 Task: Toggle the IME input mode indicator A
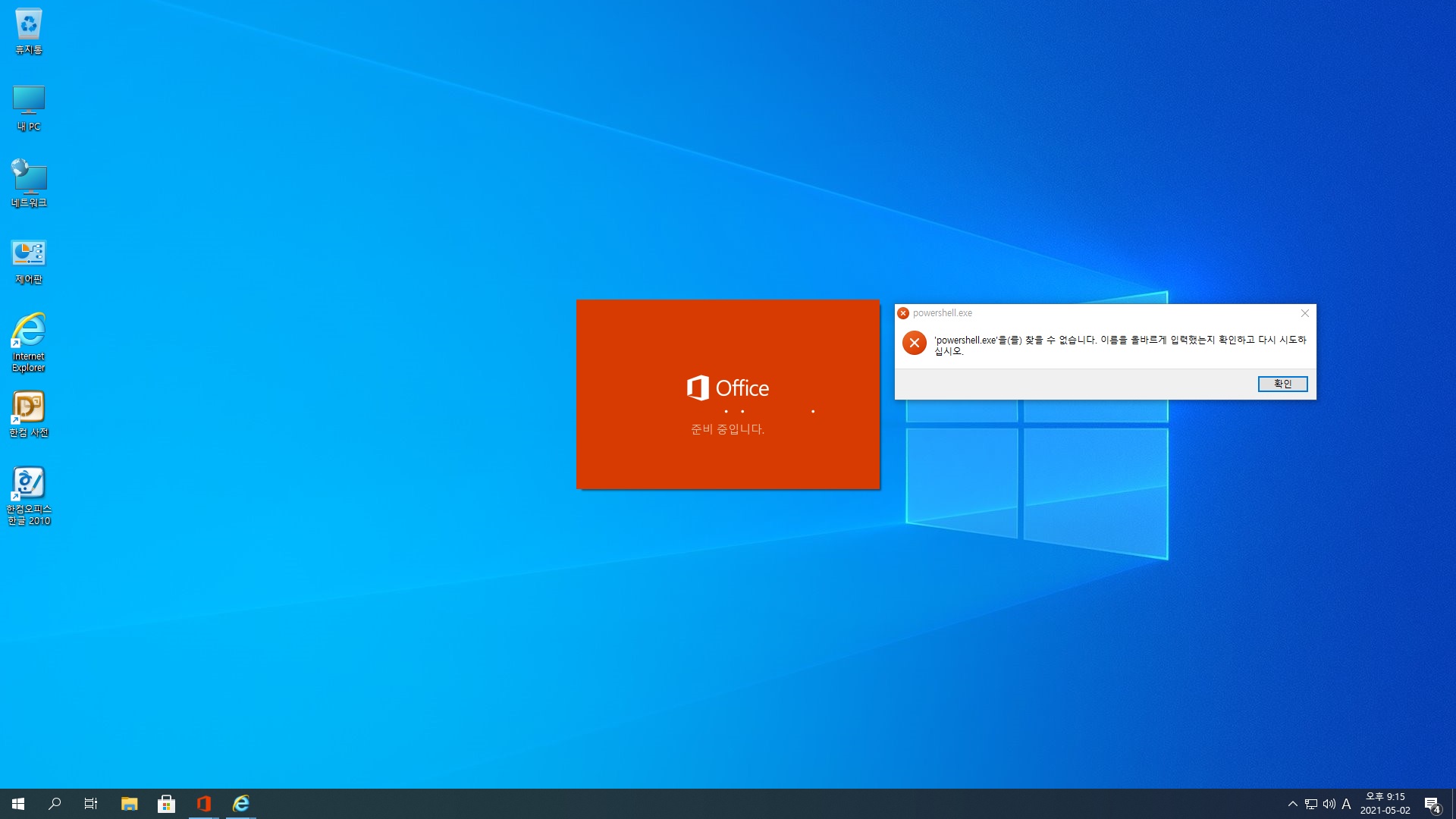point(1347,804)
